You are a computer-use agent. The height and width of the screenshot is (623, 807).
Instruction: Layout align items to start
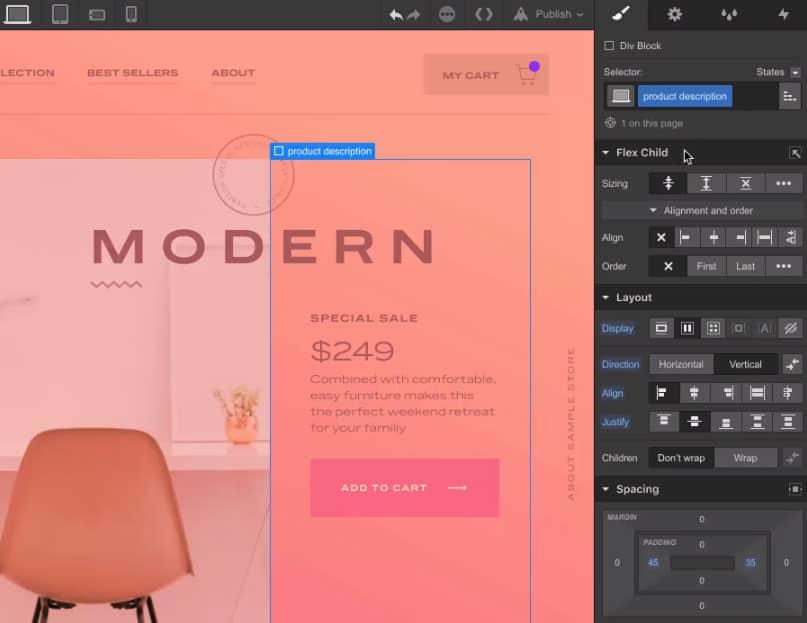[662, 393]
